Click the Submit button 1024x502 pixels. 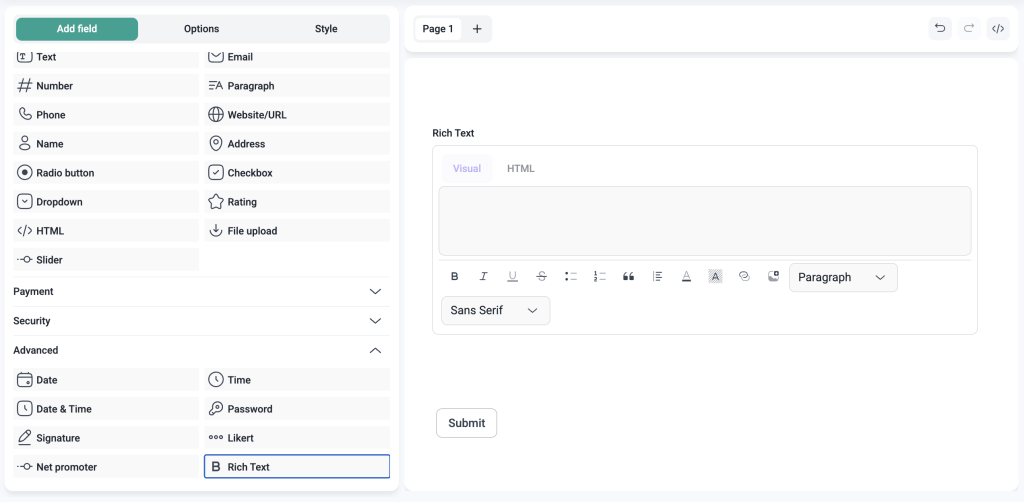(x=466, y=423)
